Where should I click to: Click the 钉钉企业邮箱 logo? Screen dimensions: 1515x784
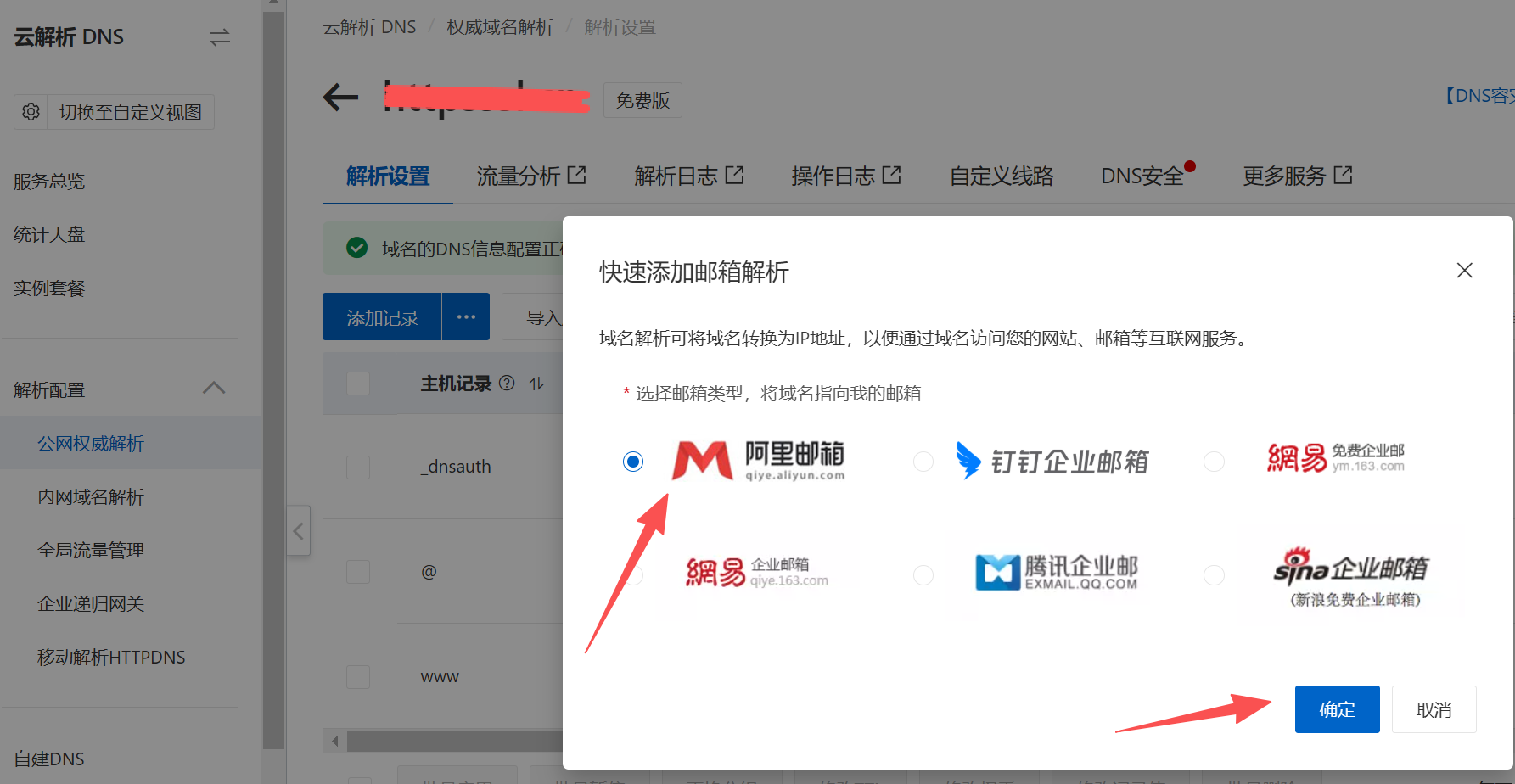point(1052,461)
